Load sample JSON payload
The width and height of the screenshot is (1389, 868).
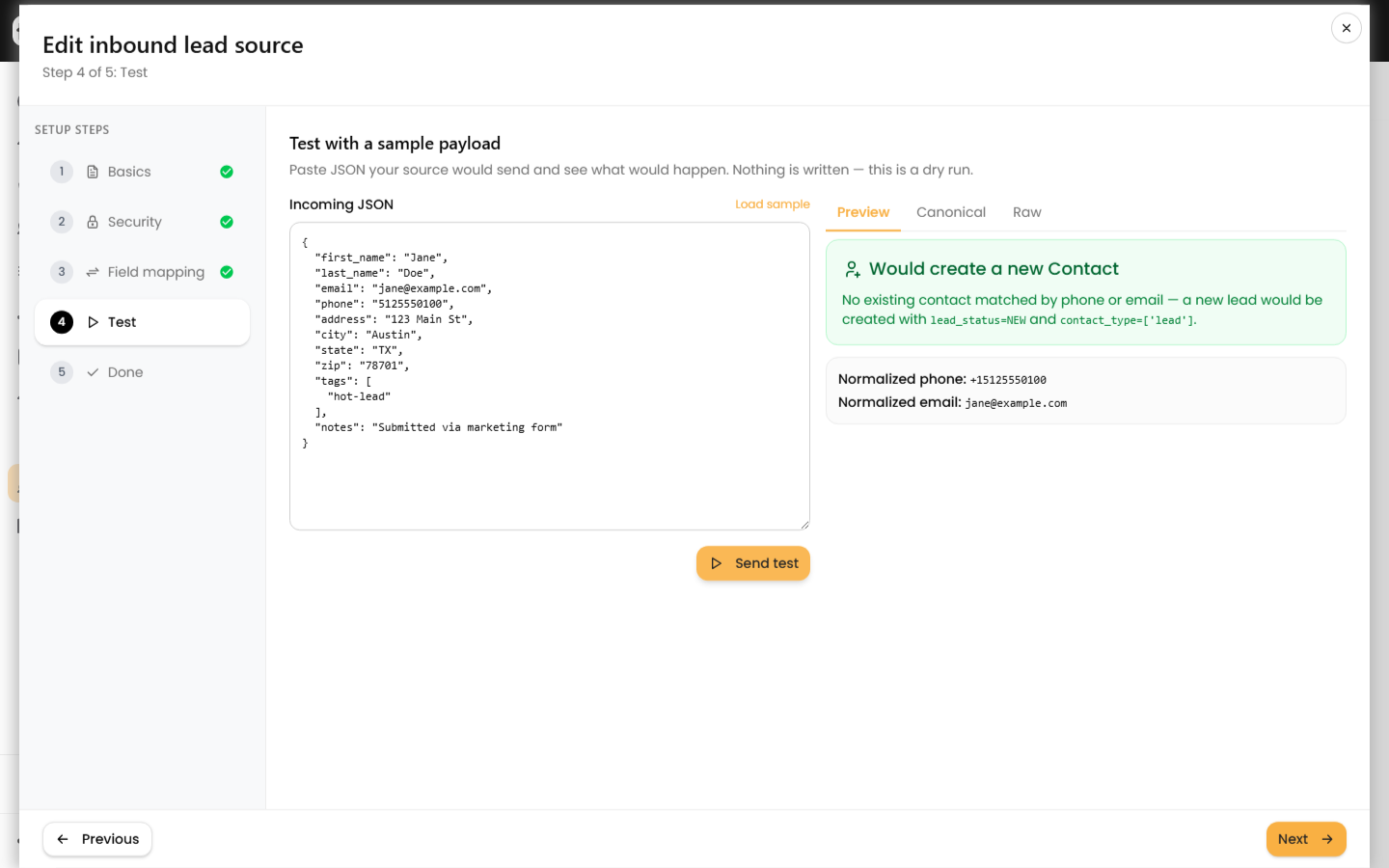773,204
